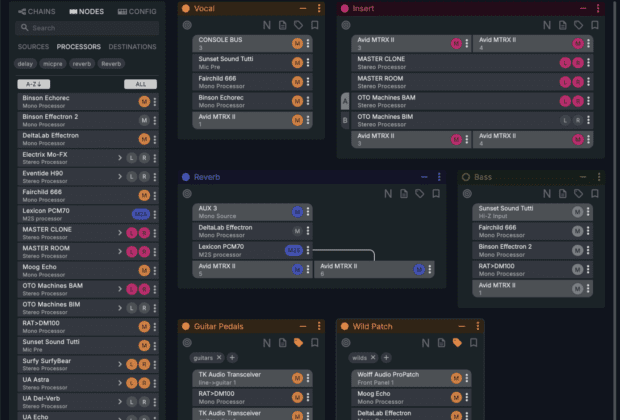
Task: Open the Vocal chain options menu
Action: [319, 8]
